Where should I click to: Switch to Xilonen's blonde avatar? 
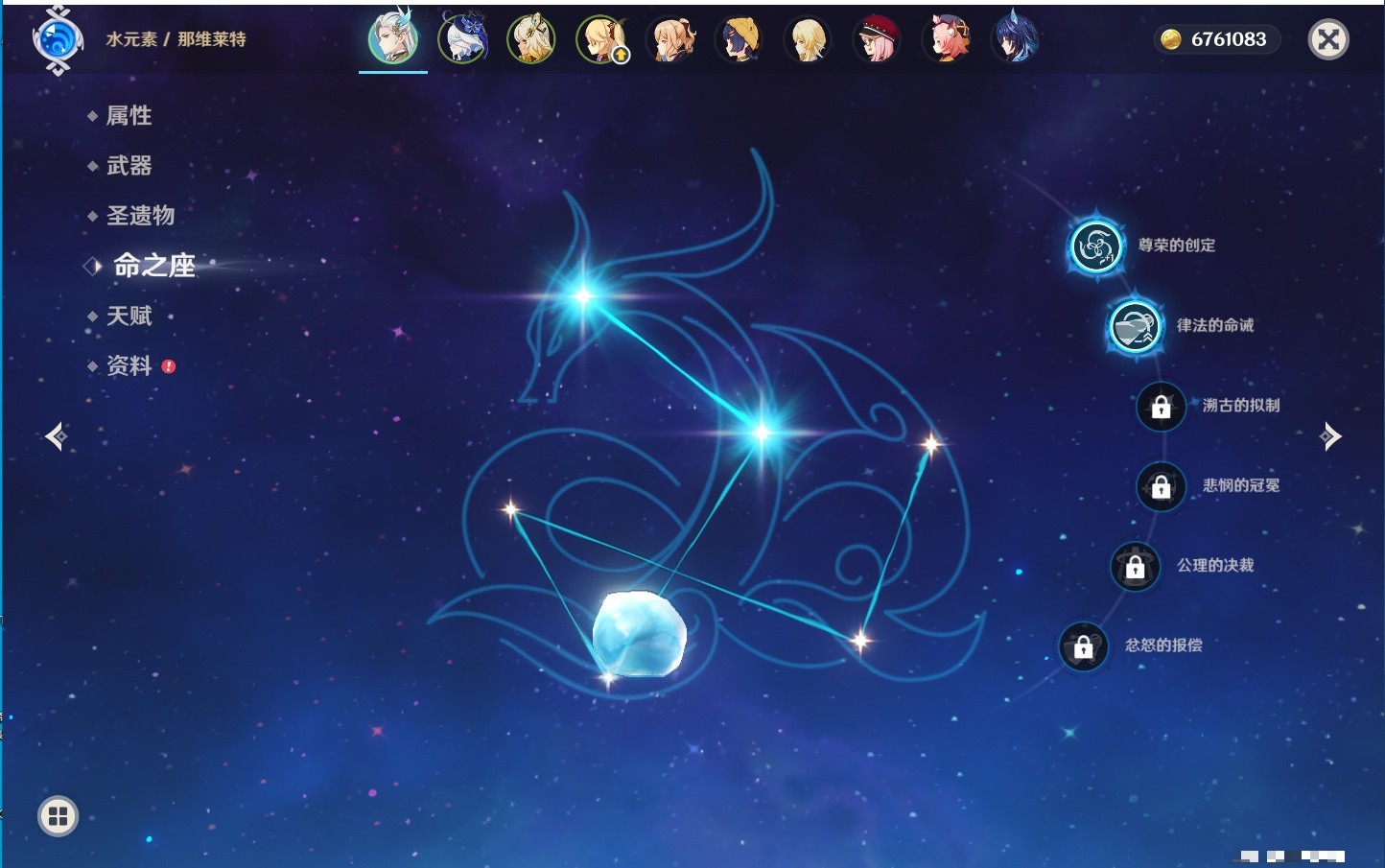pyautogui.click(x=531, y=39)
